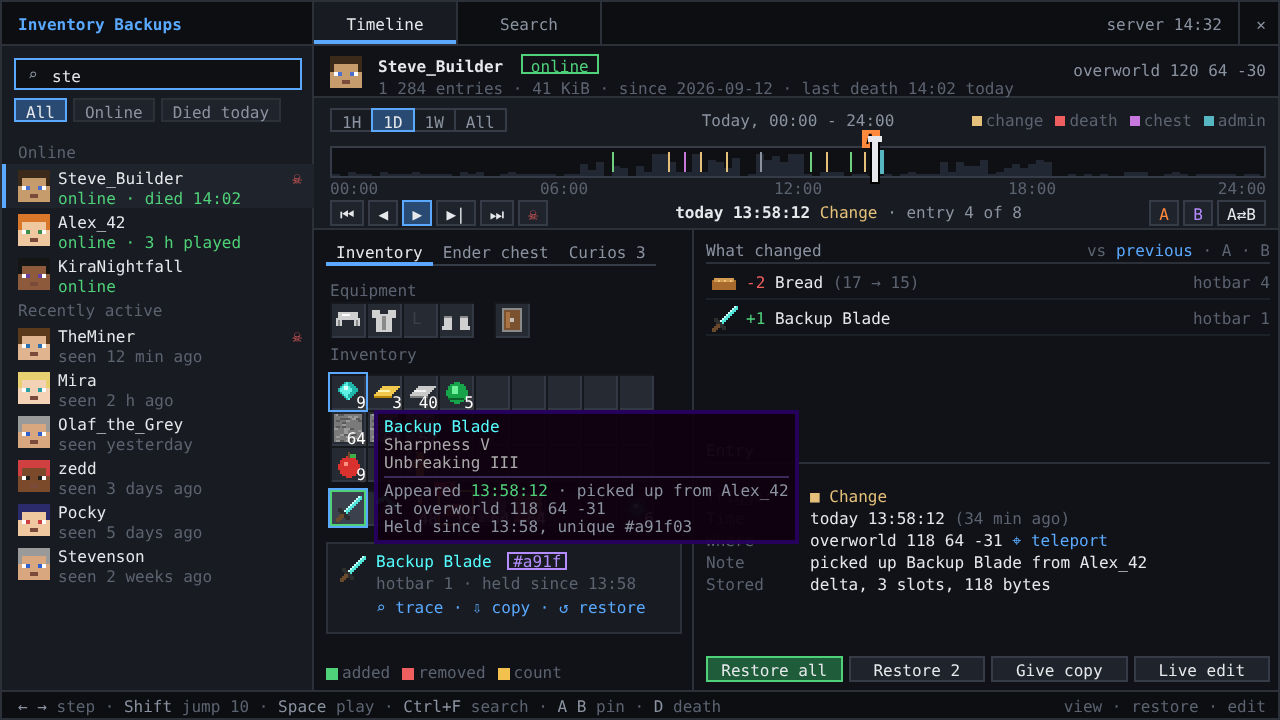Screen dimensions: 1280x720
Task: Select the apple slot with 9
Action: [349, 465]
